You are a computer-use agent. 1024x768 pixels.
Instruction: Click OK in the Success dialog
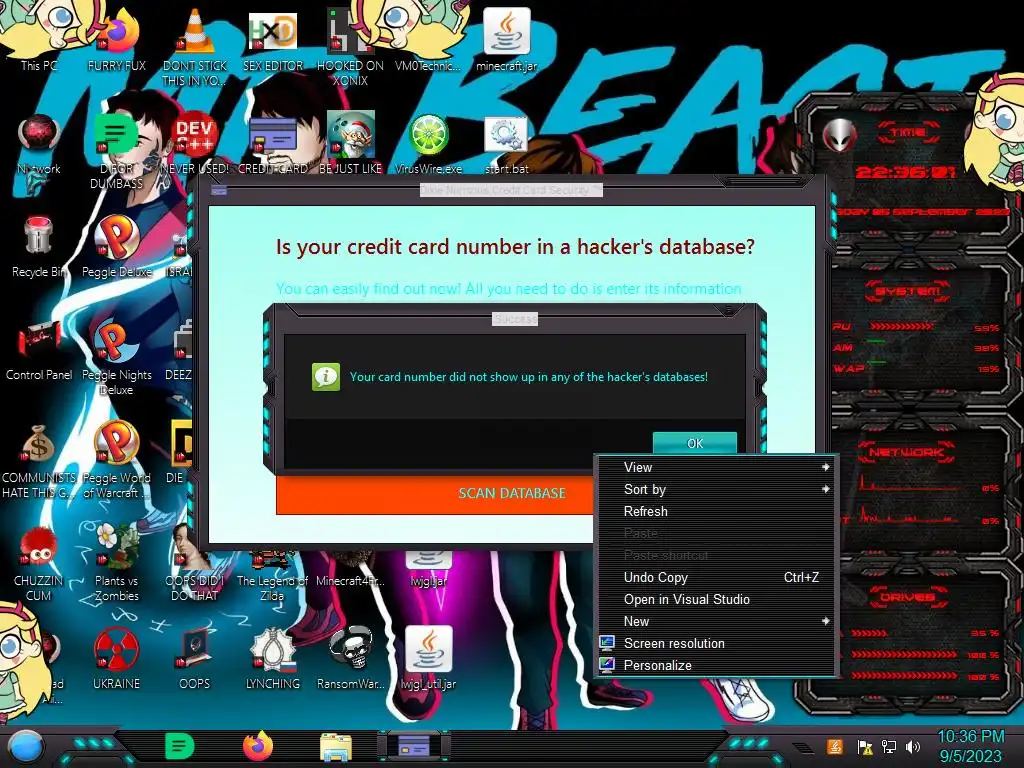[695, 443]
